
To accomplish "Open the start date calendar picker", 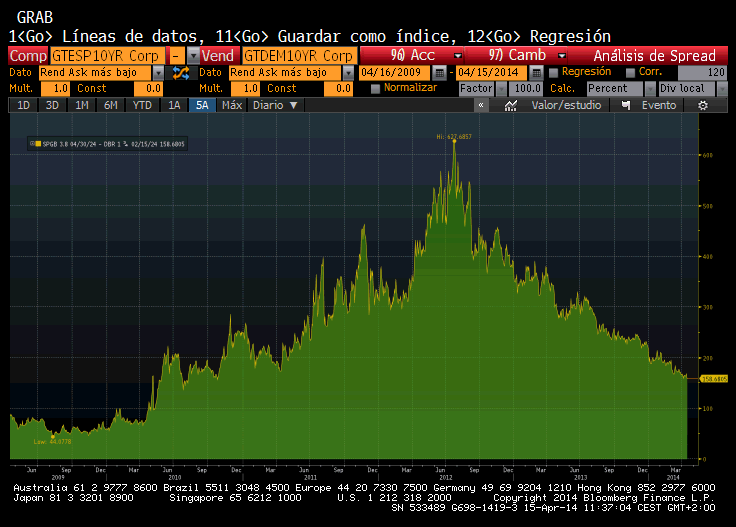I will [x=439, y=73].
